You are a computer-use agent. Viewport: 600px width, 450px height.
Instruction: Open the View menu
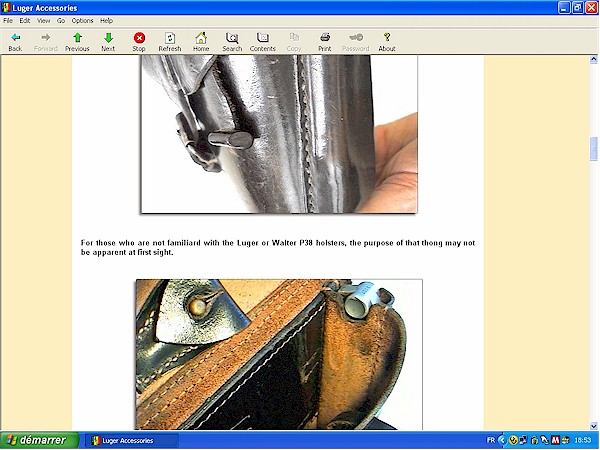click(43, 21)
